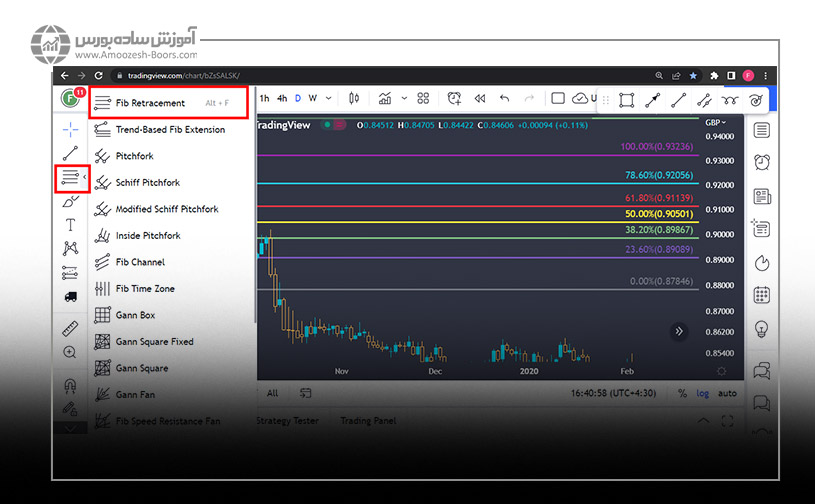The height and width of the screenshot is (504, 815).
Task: Choose the Gann Box drawing tool
Action: [x=135, y=315]
